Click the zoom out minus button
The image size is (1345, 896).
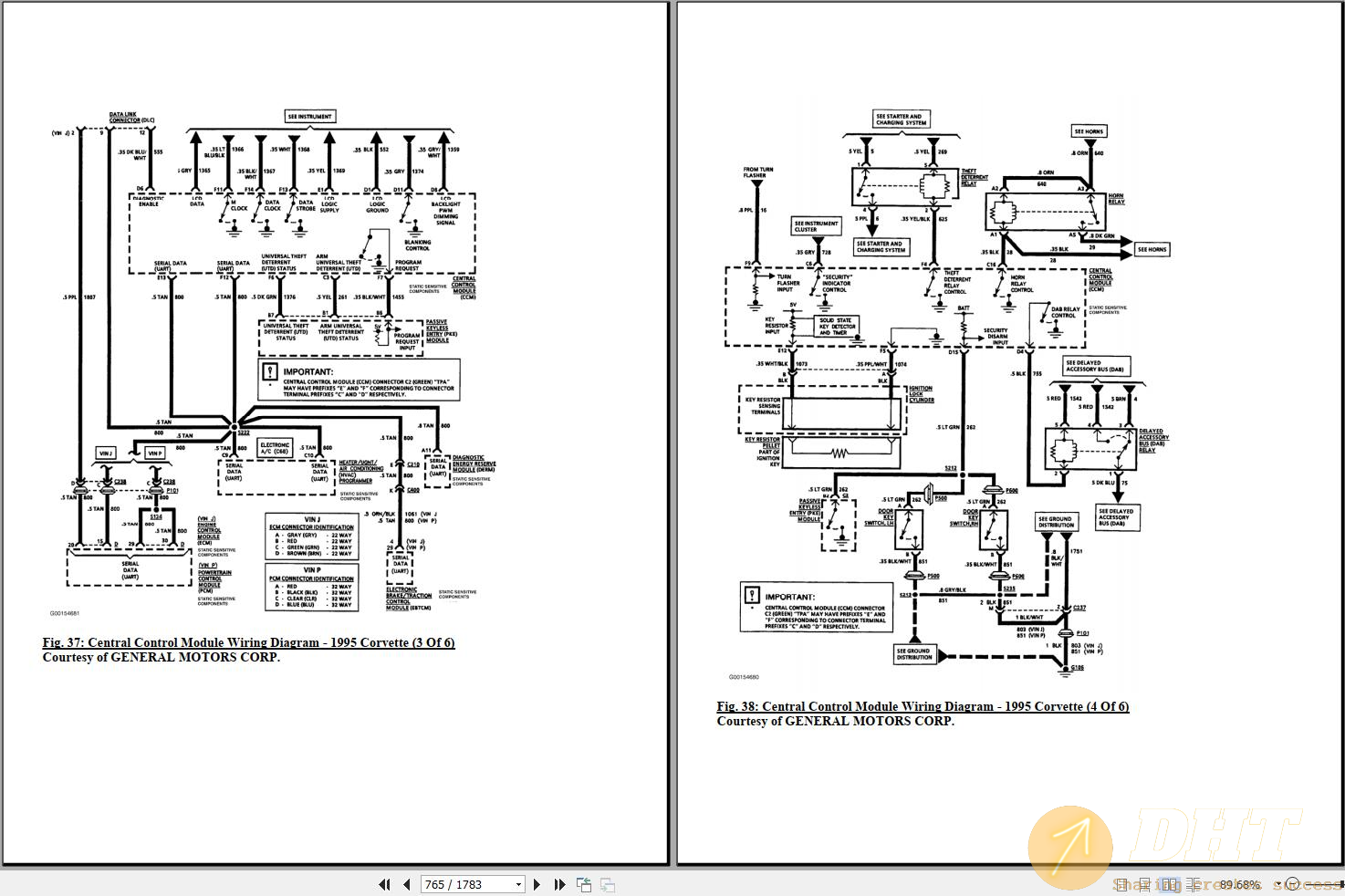[1294, 884]
